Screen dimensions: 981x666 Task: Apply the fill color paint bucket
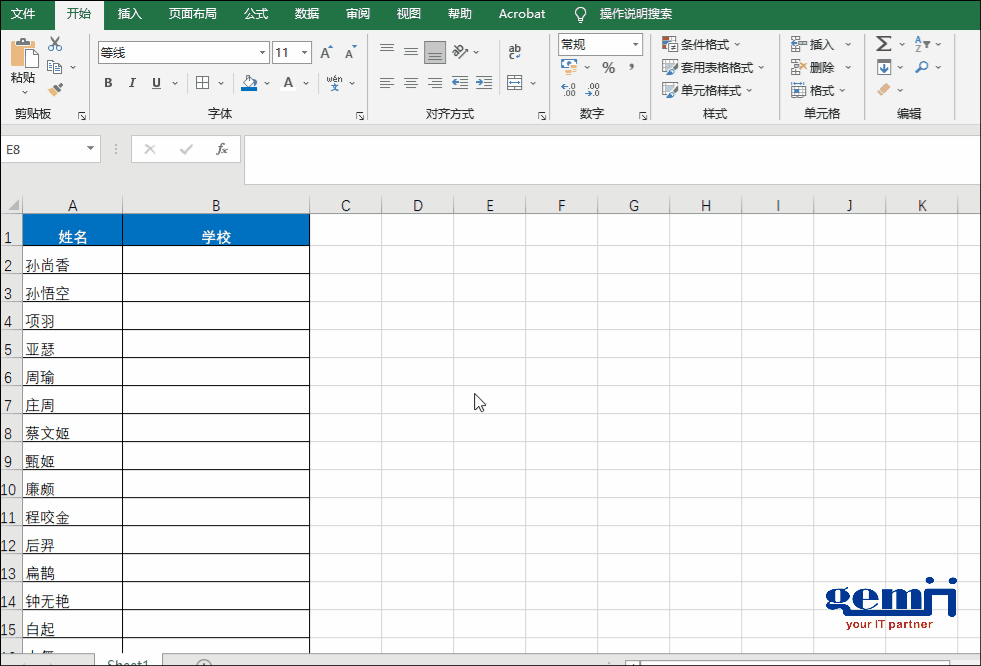point(249,83)
